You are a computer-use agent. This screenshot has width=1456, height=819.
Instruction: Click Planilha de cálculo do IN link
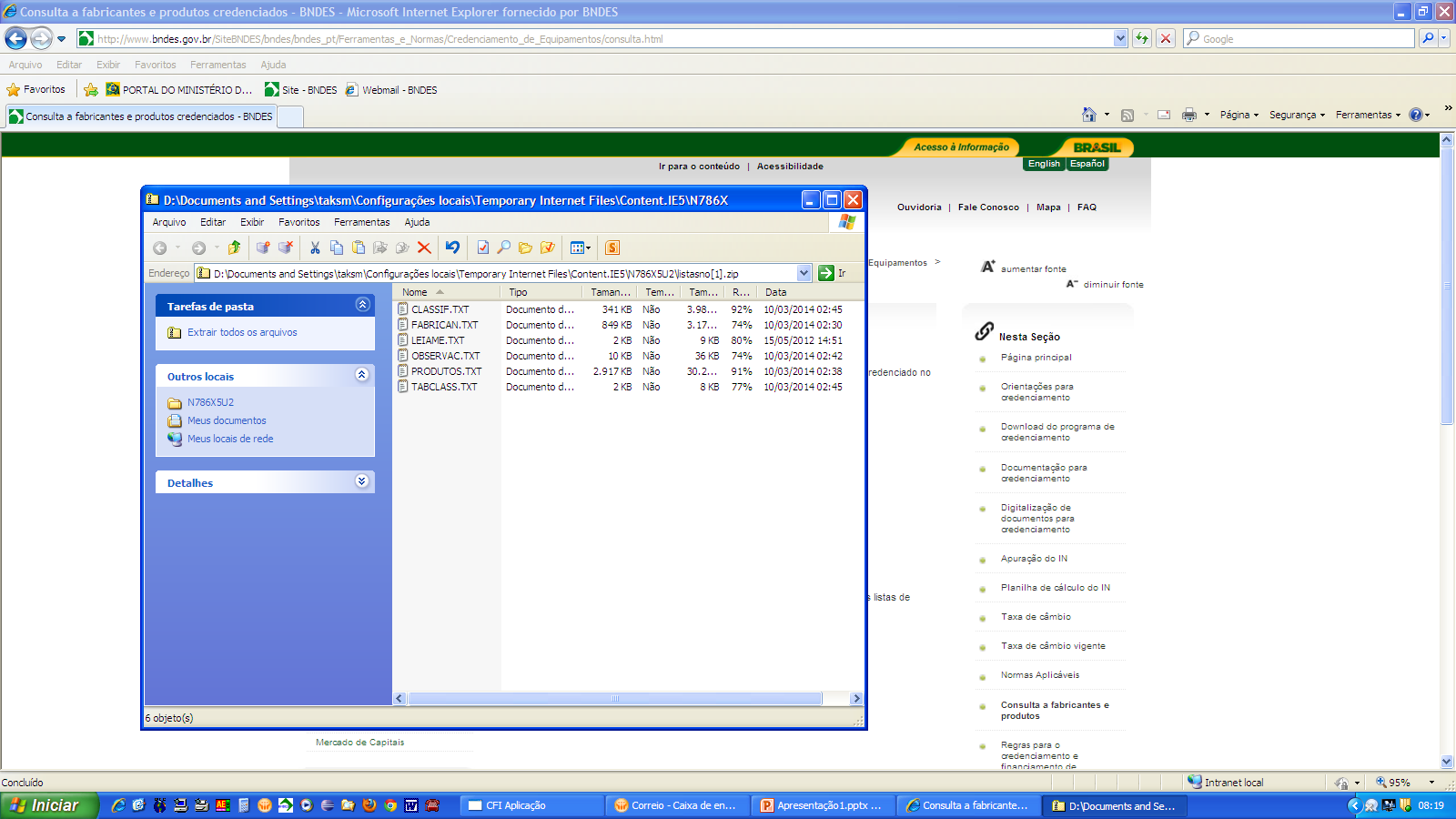tap(1056, 588)
